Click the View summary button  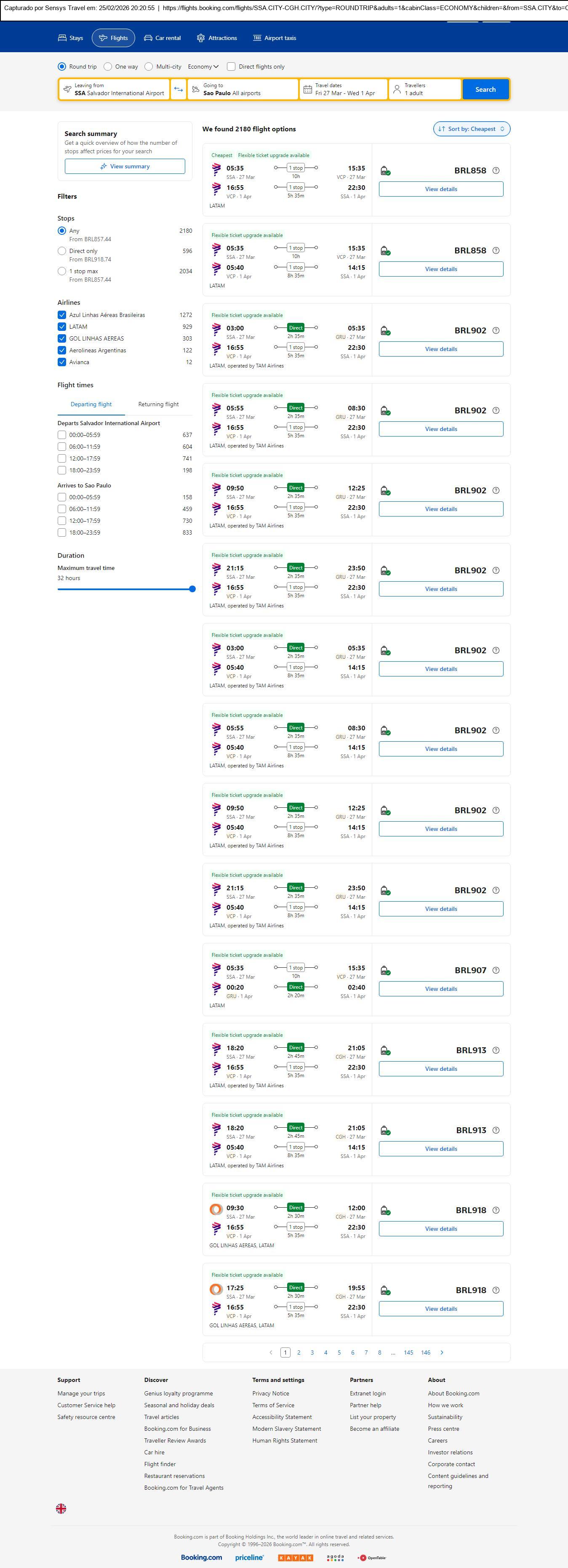point(125,166)
